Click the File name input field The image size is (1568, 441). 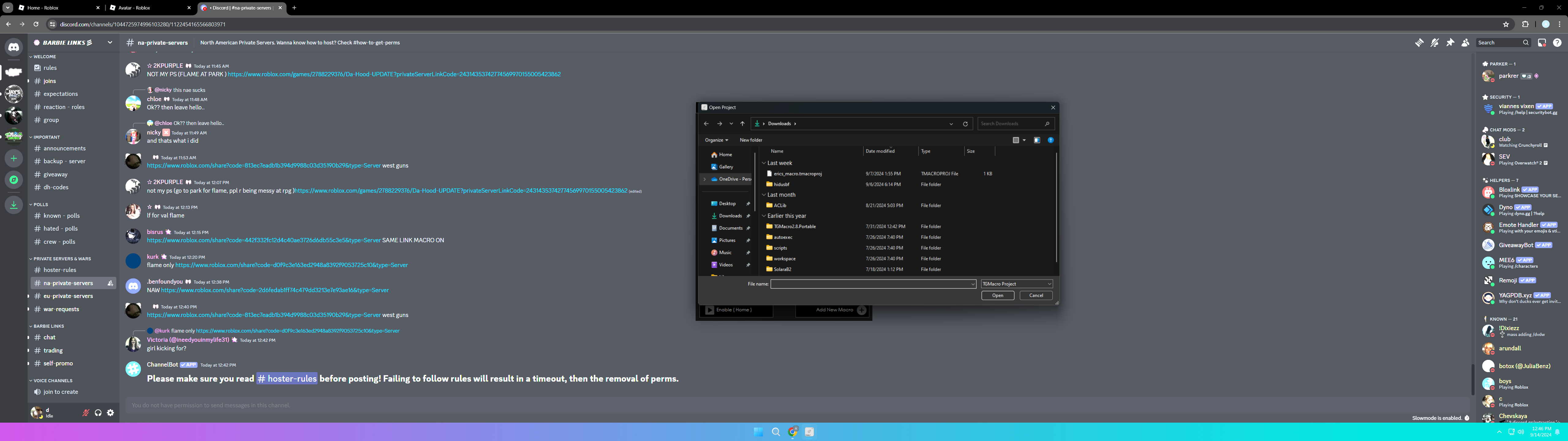click(x=870, y=284)
